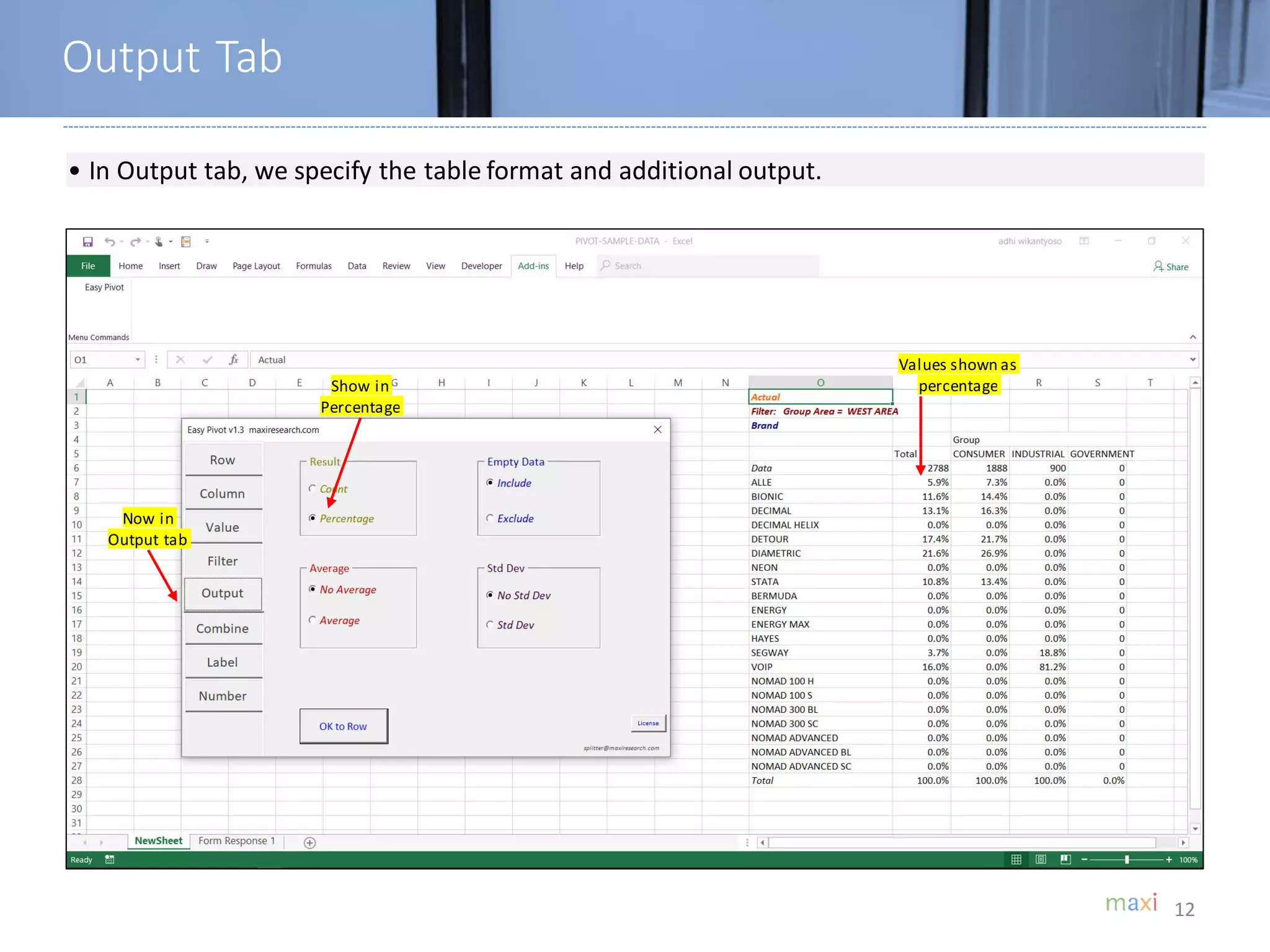Click the Ribbon Display Options icon
1270x952 pixels.
(1084, 241)
